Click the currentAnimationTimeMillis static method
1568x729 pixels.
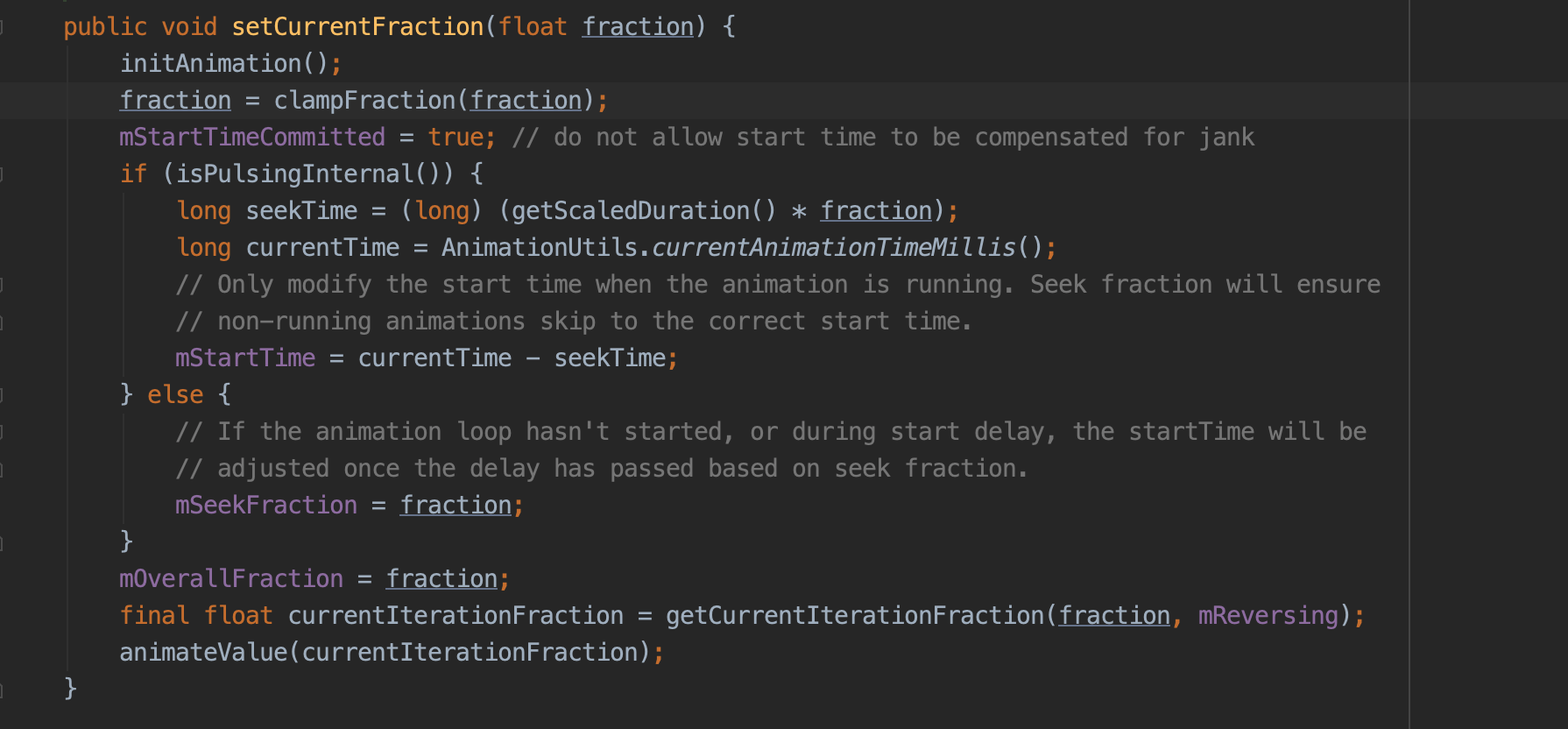pos(832,248)
